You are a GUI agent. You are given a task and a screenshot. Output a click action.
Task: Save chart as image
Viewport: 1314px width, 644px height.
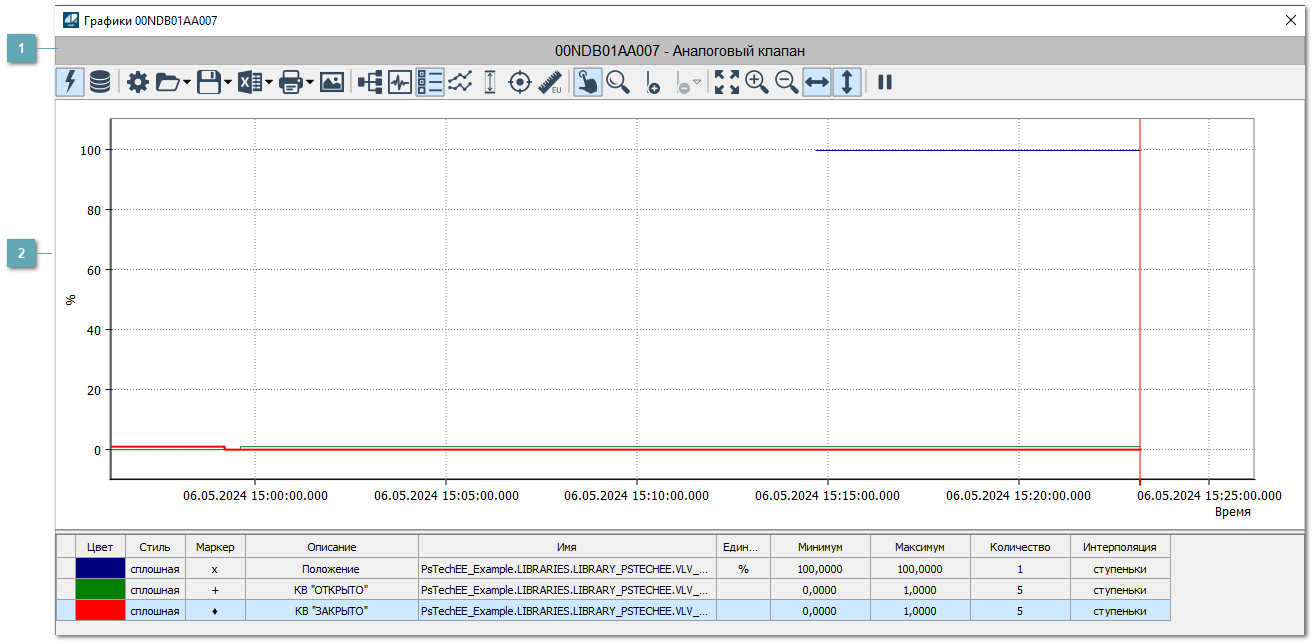(x=332, y=83)
